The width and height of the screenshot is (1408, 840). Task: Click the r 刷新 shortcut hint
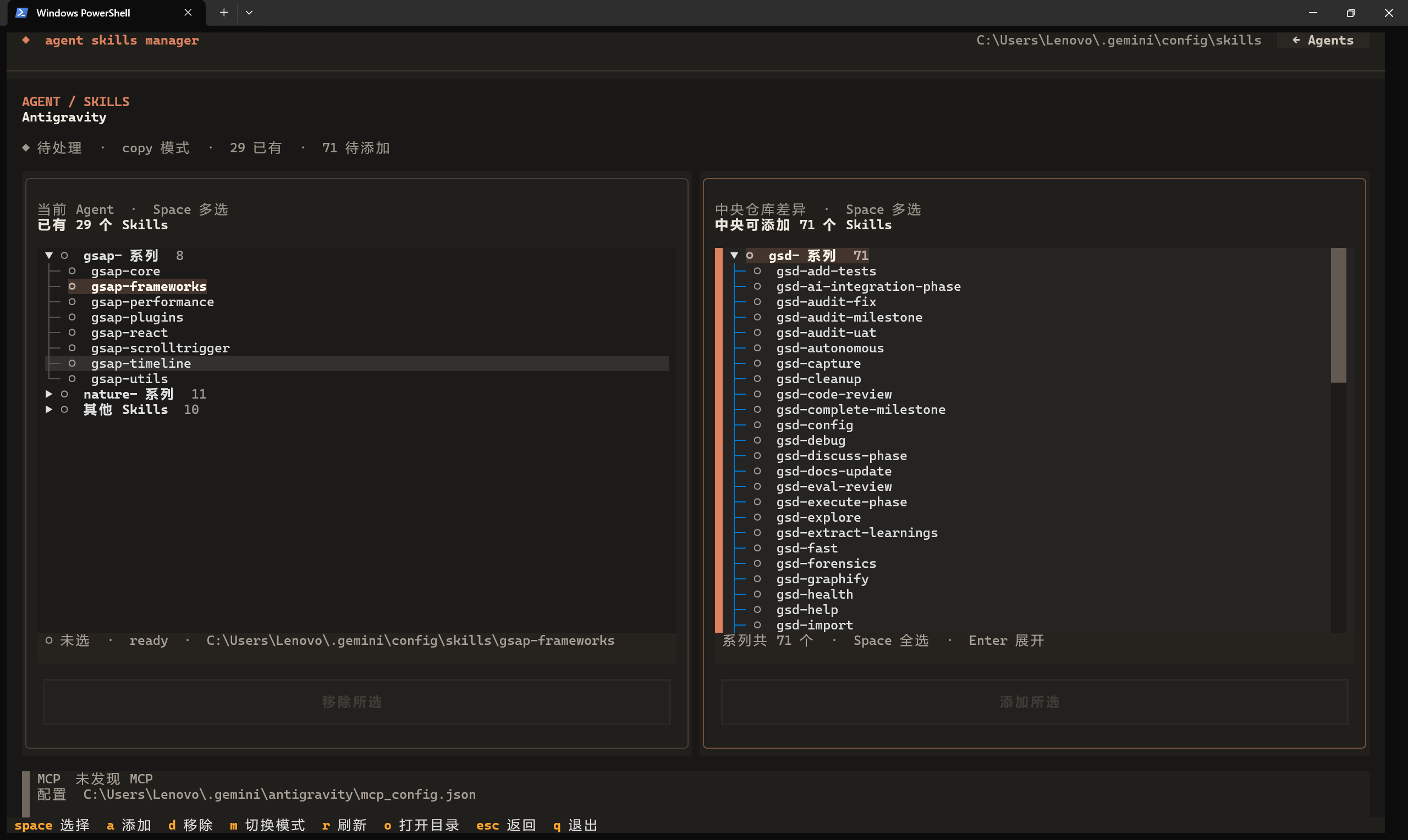(344, 825)
